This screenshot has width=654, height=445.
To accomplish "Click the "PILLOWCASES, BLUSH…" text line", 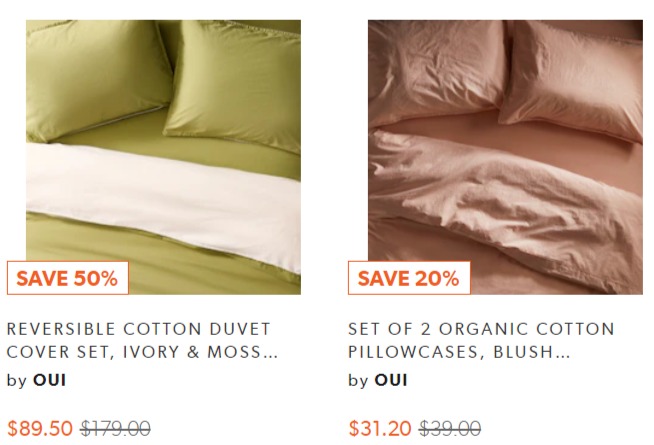I will pyautogui.click(x=459, y=352).
